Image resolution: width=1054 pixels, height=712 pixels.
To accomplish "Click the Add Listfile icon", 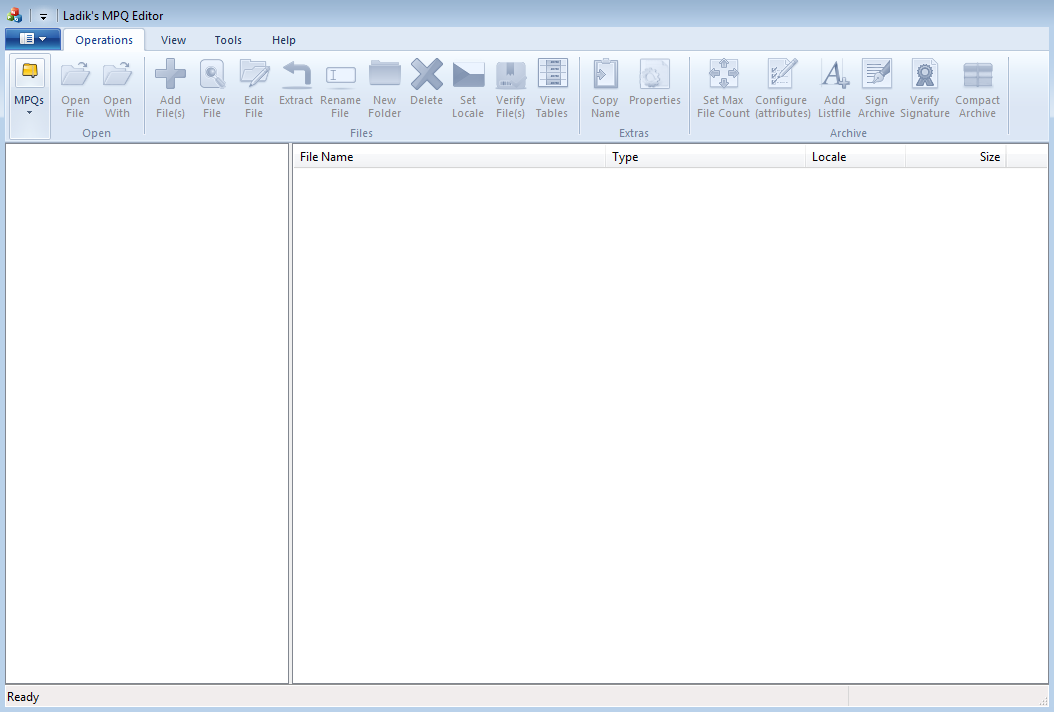I will tap(834, 74).
